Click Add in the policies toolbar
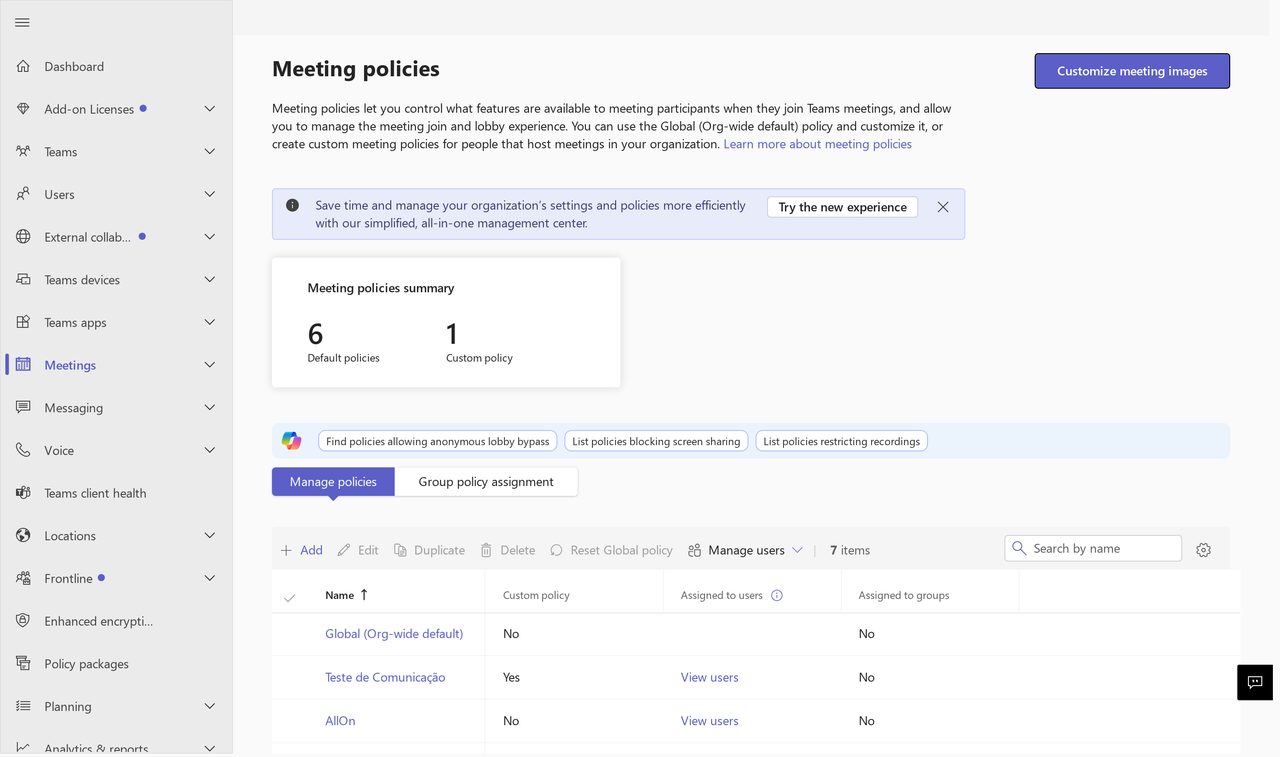 click(301, 550)
